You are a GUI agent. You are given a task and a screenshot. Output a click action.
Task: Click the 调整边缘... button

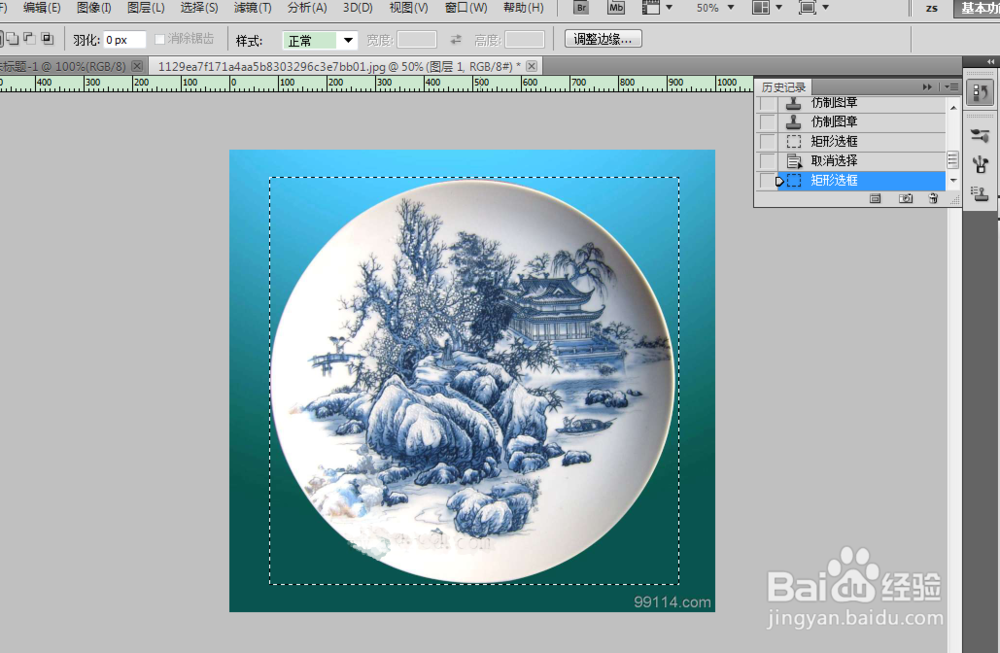[x=603, y=40]
